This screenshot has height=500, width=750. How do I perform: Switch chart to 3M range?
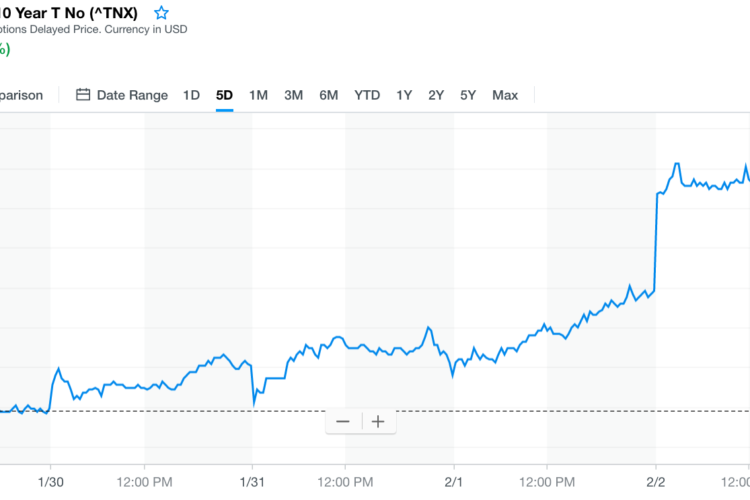293,95
